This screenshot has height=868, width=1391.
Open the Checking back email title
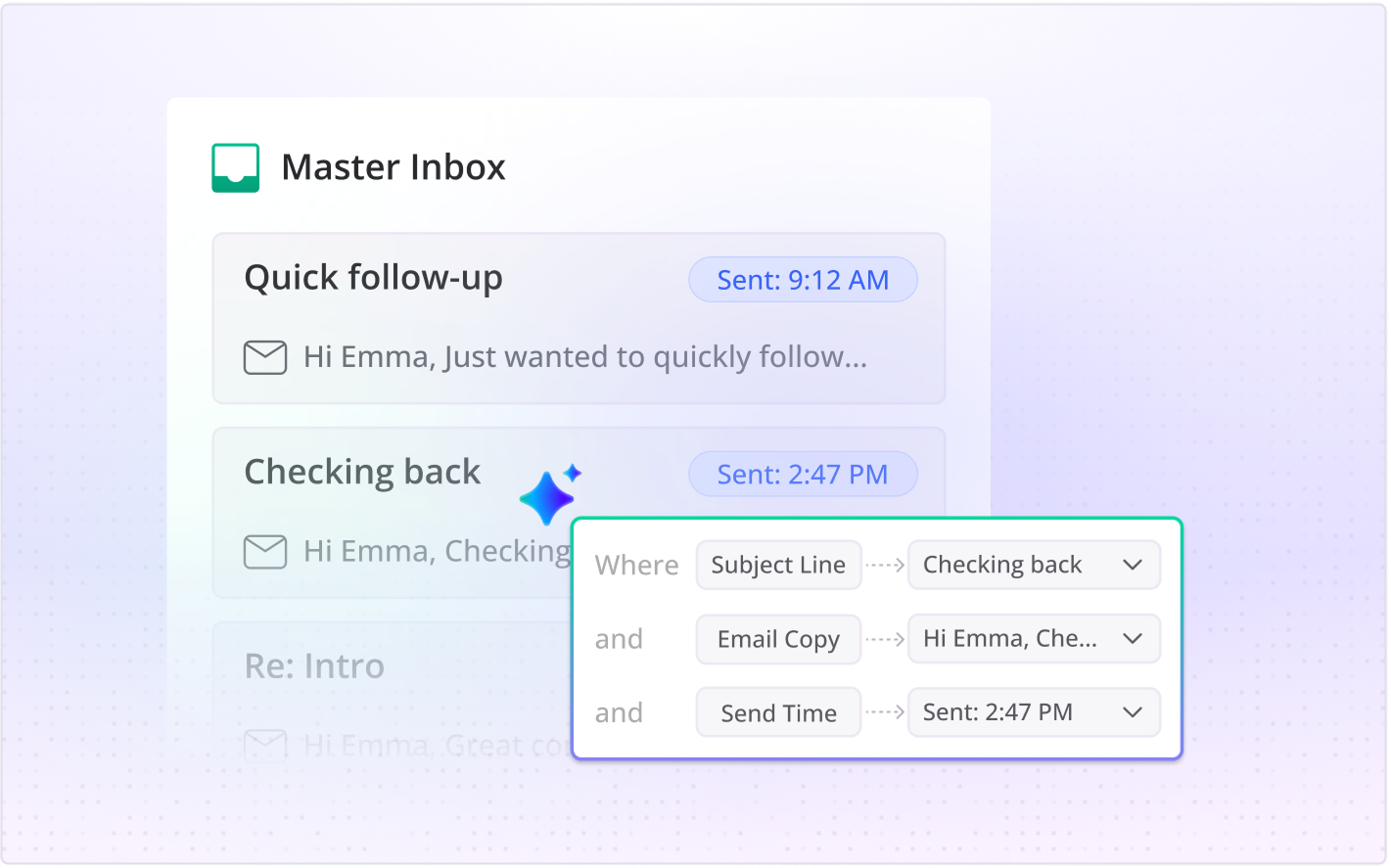coord(362,473)
